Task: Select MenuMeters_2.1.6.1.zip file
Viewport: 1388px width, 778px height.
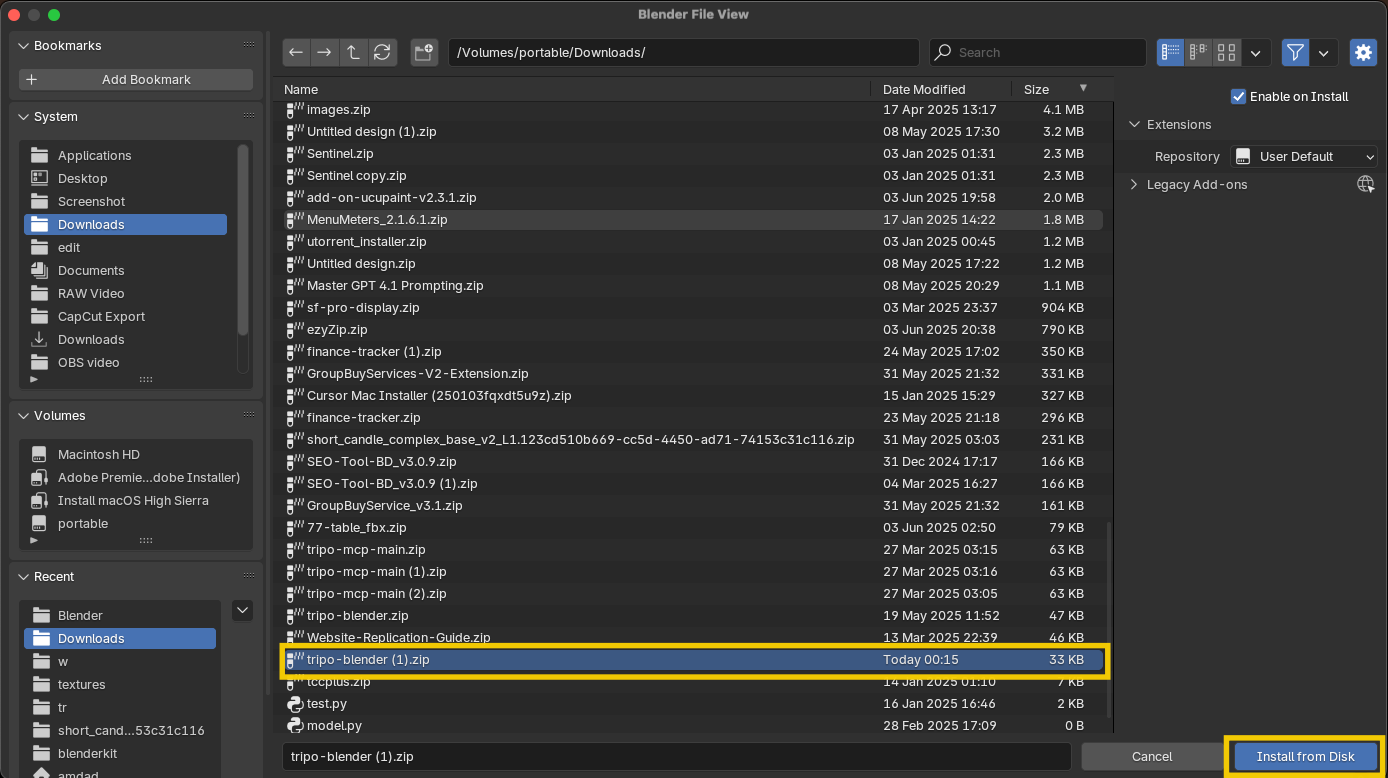Action: click(x=692, y=219)
